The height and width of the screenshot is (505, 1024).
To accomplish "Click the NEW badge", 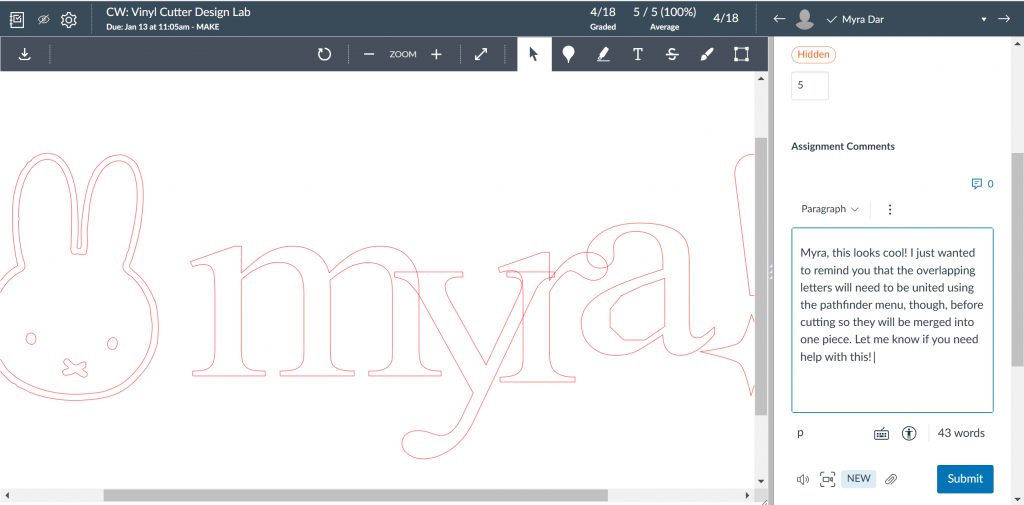I will point(858,478).
